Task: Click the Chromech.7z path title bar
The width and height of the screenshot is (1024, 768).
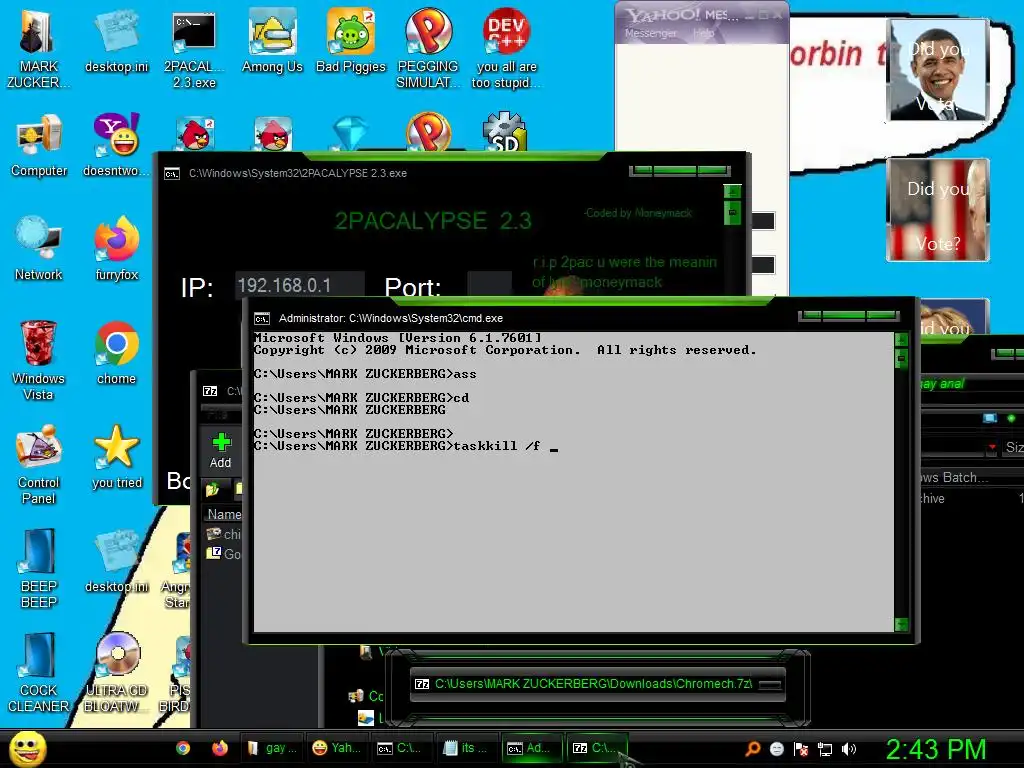Action: (598, 684)
